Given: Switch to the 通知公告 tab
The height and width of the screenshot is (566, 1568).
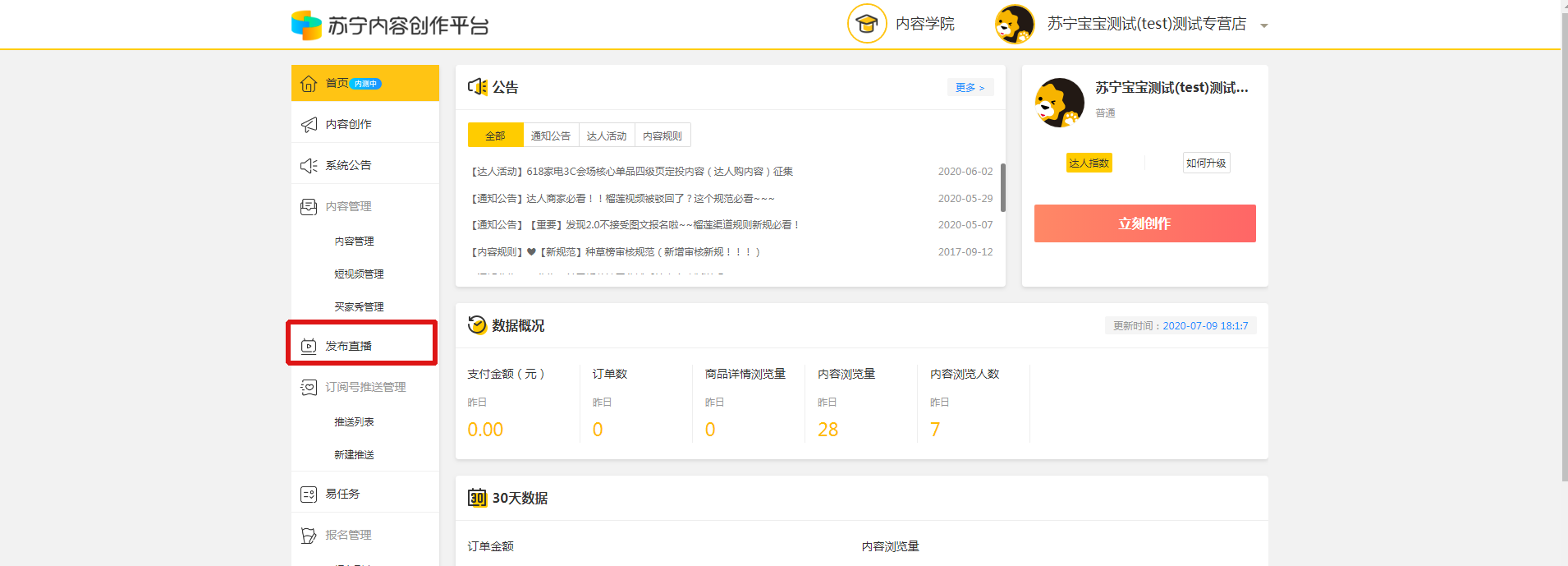Looking at the screenshot, I should click(551, 136).
